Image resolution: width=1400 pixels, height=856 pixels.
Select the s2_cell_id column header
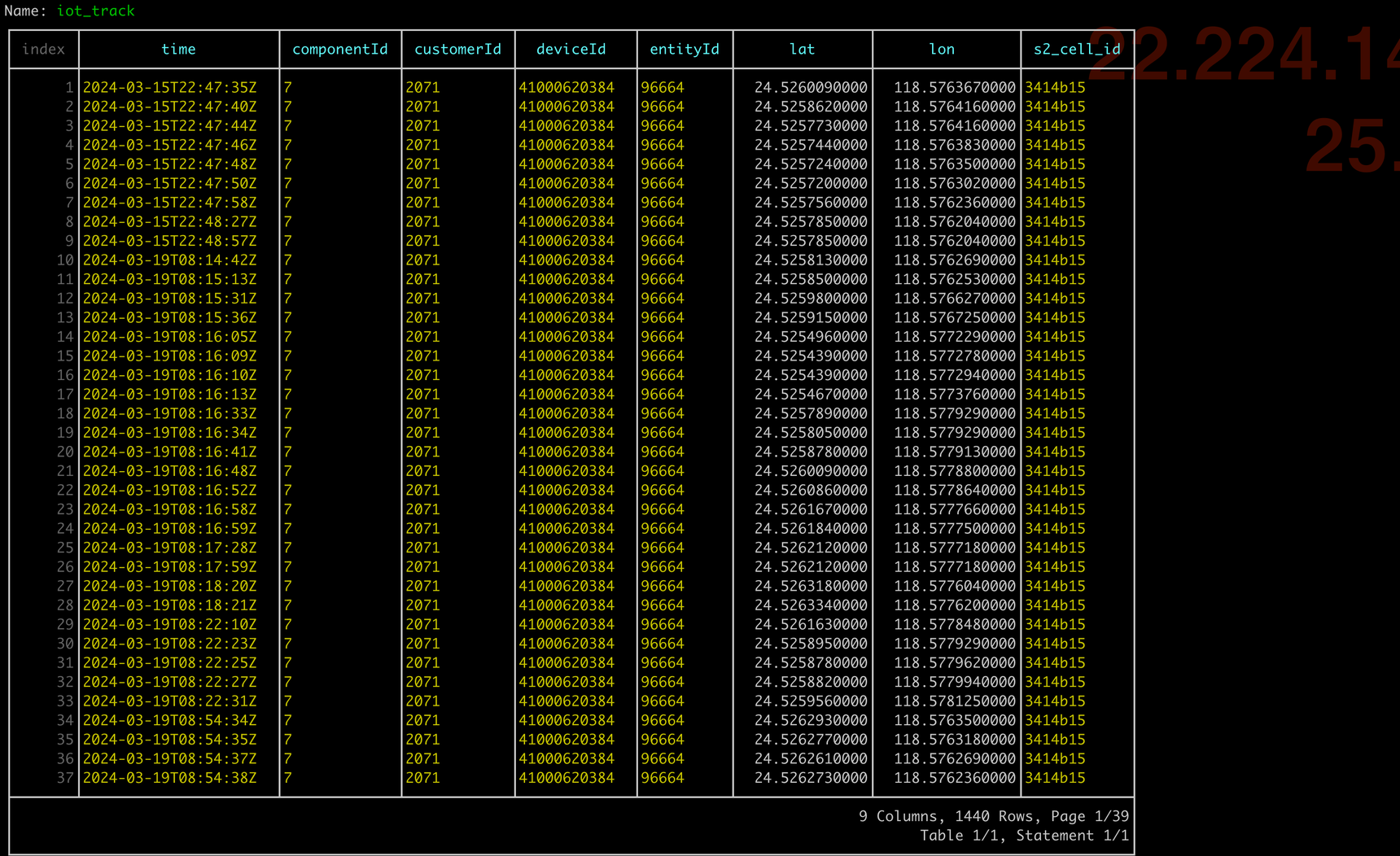(1077, 50)
